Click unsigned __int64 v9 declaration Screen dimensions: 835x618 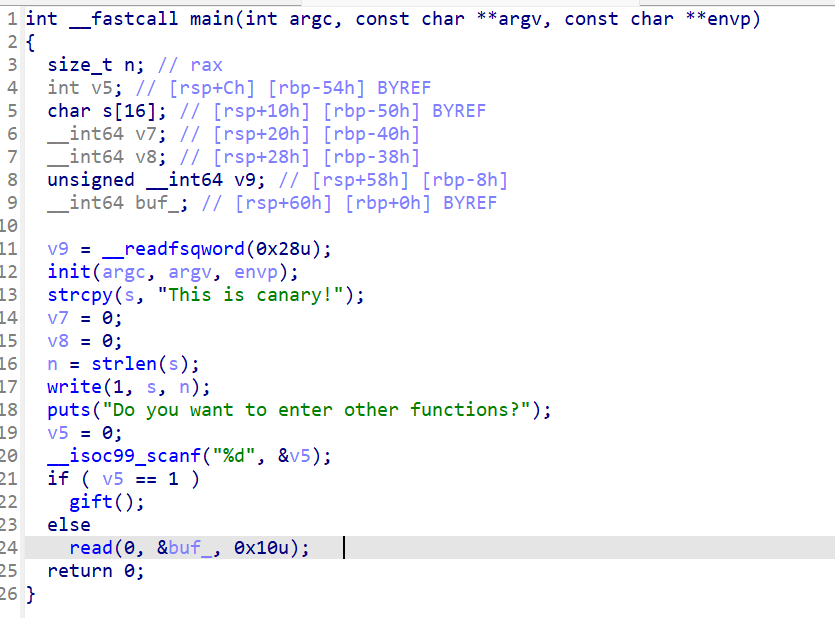point(156,180)
